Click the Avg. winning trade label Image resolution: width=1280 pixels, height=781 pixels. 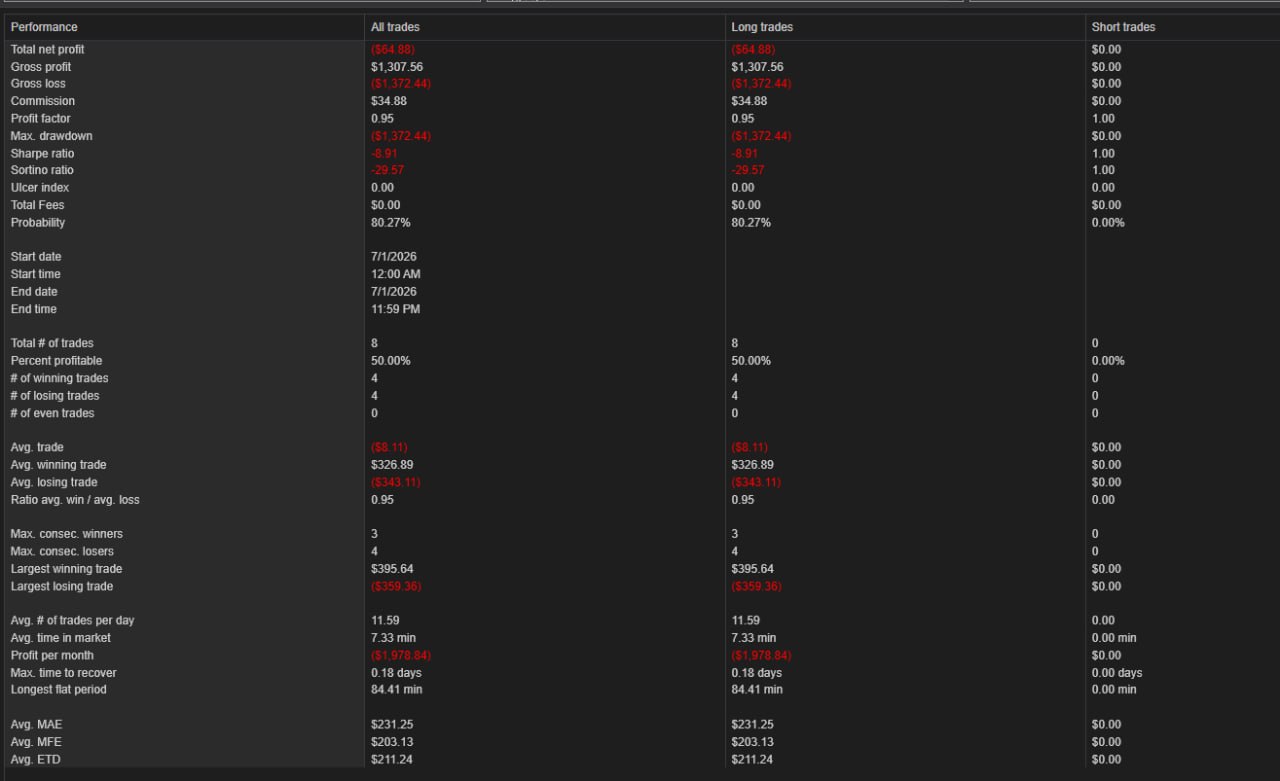point(58,465)
